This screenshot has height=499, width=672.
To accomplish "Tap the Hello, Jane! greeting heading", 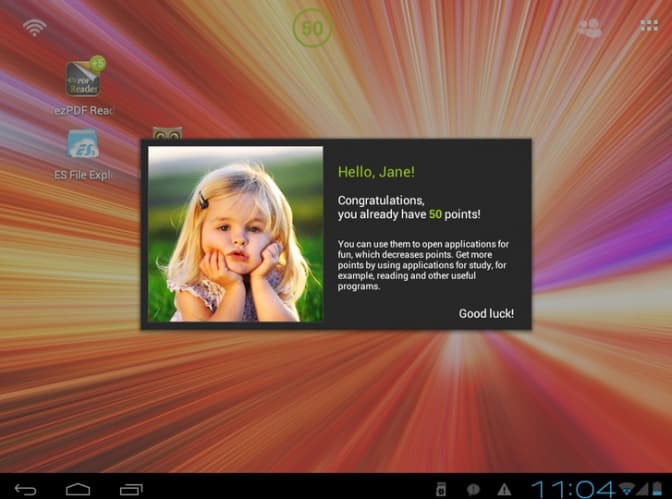I will pyautogui.click(x=376, y=172).
